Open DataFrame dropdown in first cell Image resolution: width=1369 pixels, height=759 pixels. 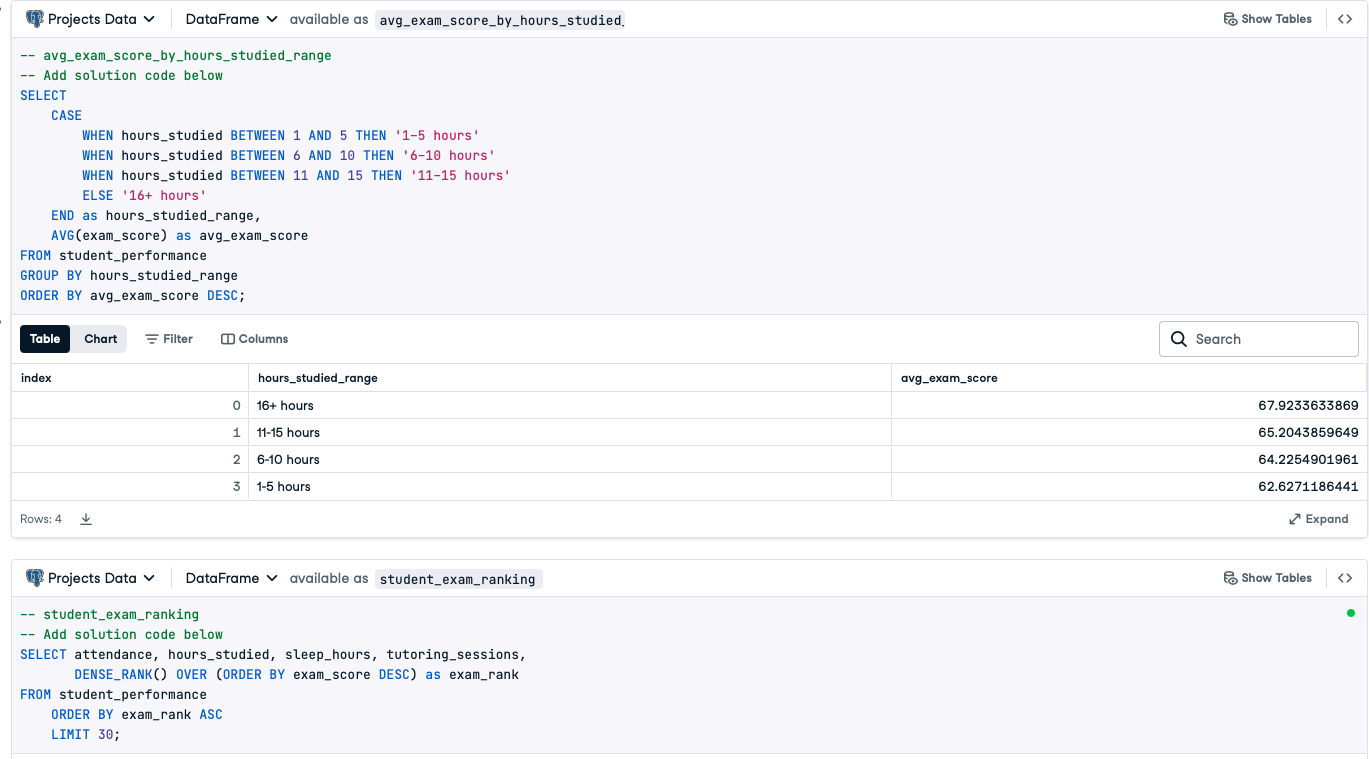pyautogui.click(x=231, y=19)
